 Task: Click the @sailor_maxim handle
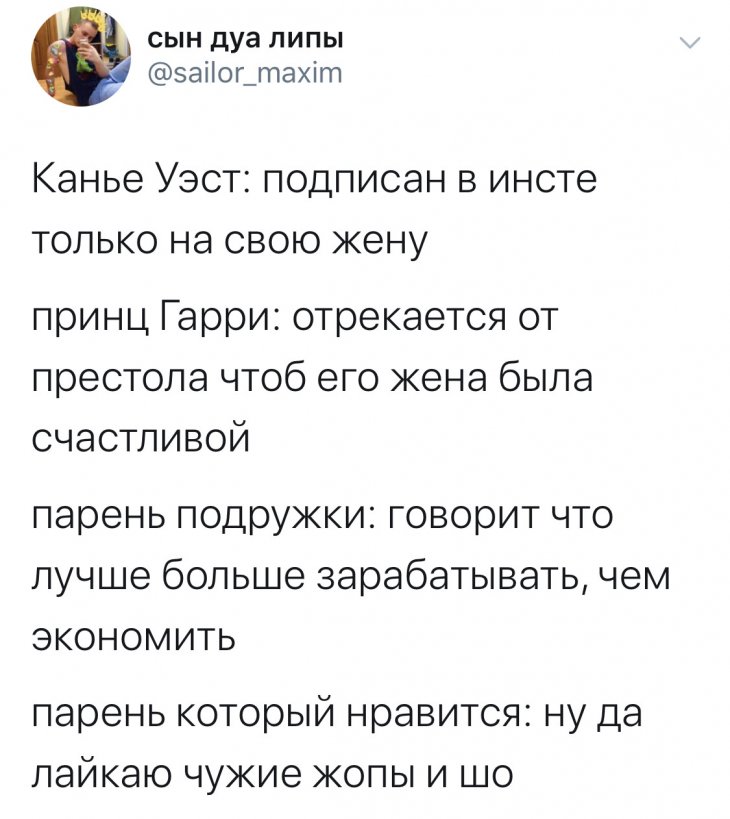pos(245,74)
